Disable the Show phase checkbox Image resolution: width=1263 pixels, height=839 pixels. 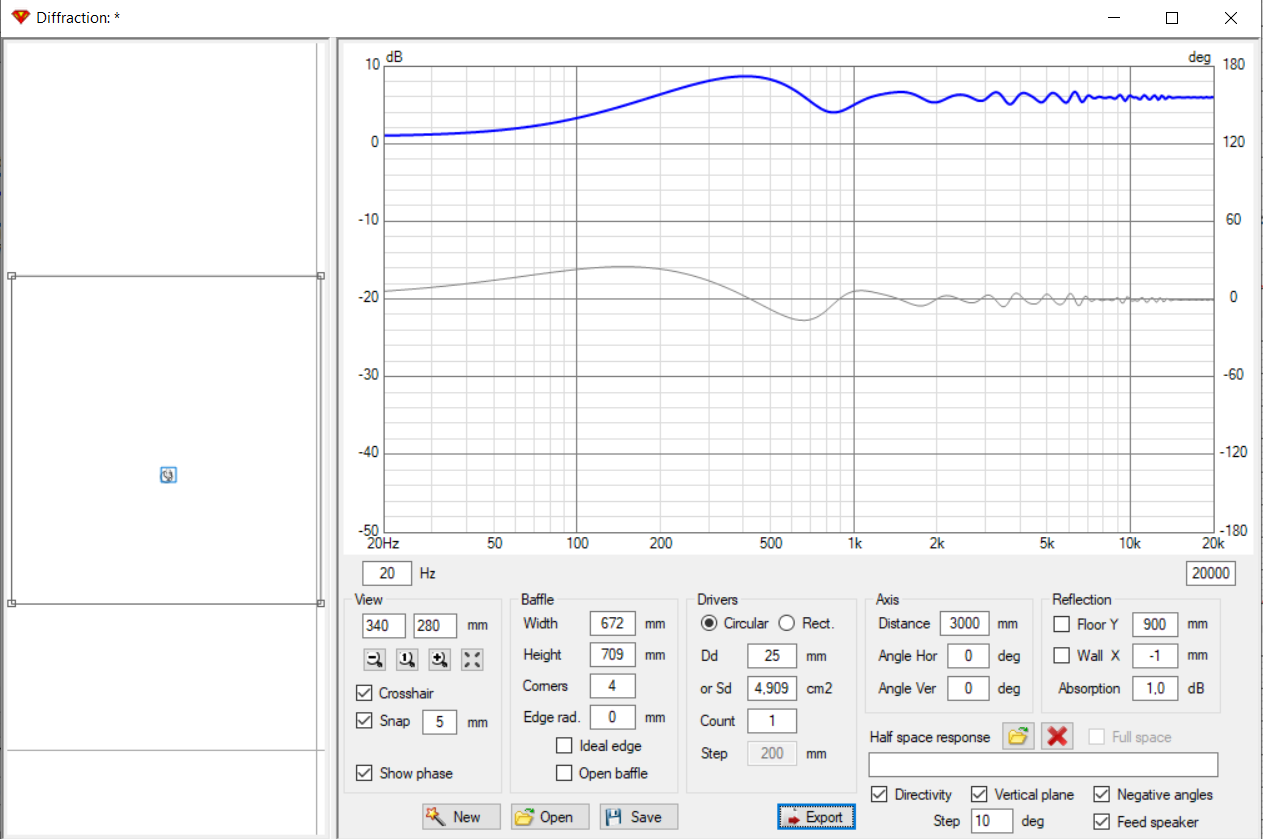(364, 773)
